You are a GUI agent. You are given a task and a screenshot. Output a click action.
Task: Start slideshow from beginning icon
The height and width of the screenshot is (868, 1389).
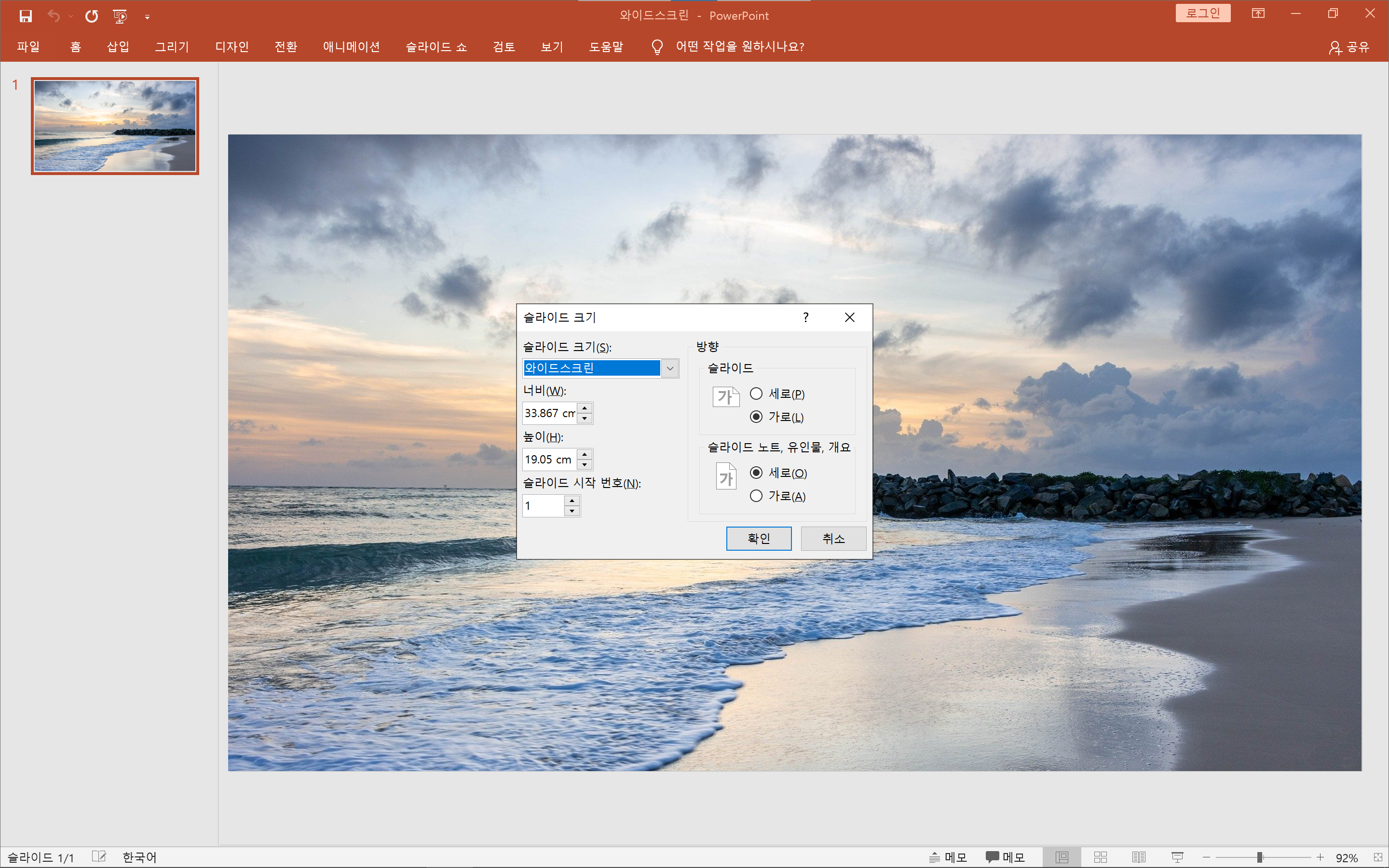click(120, 16)
